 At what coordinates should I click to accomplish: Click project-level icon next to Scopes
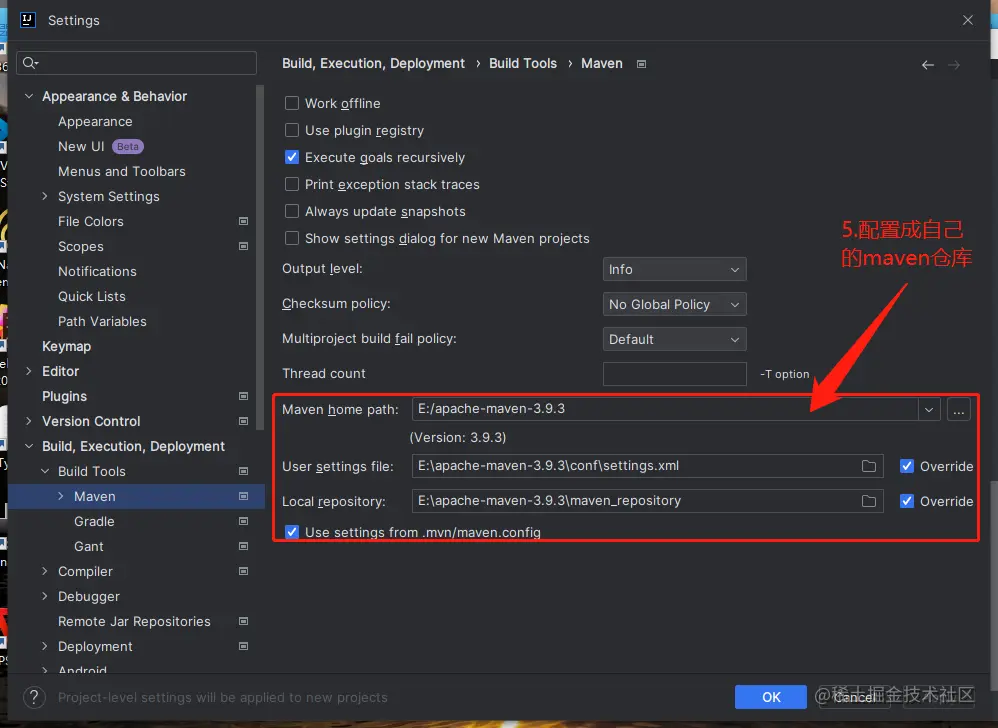(243, 246)
